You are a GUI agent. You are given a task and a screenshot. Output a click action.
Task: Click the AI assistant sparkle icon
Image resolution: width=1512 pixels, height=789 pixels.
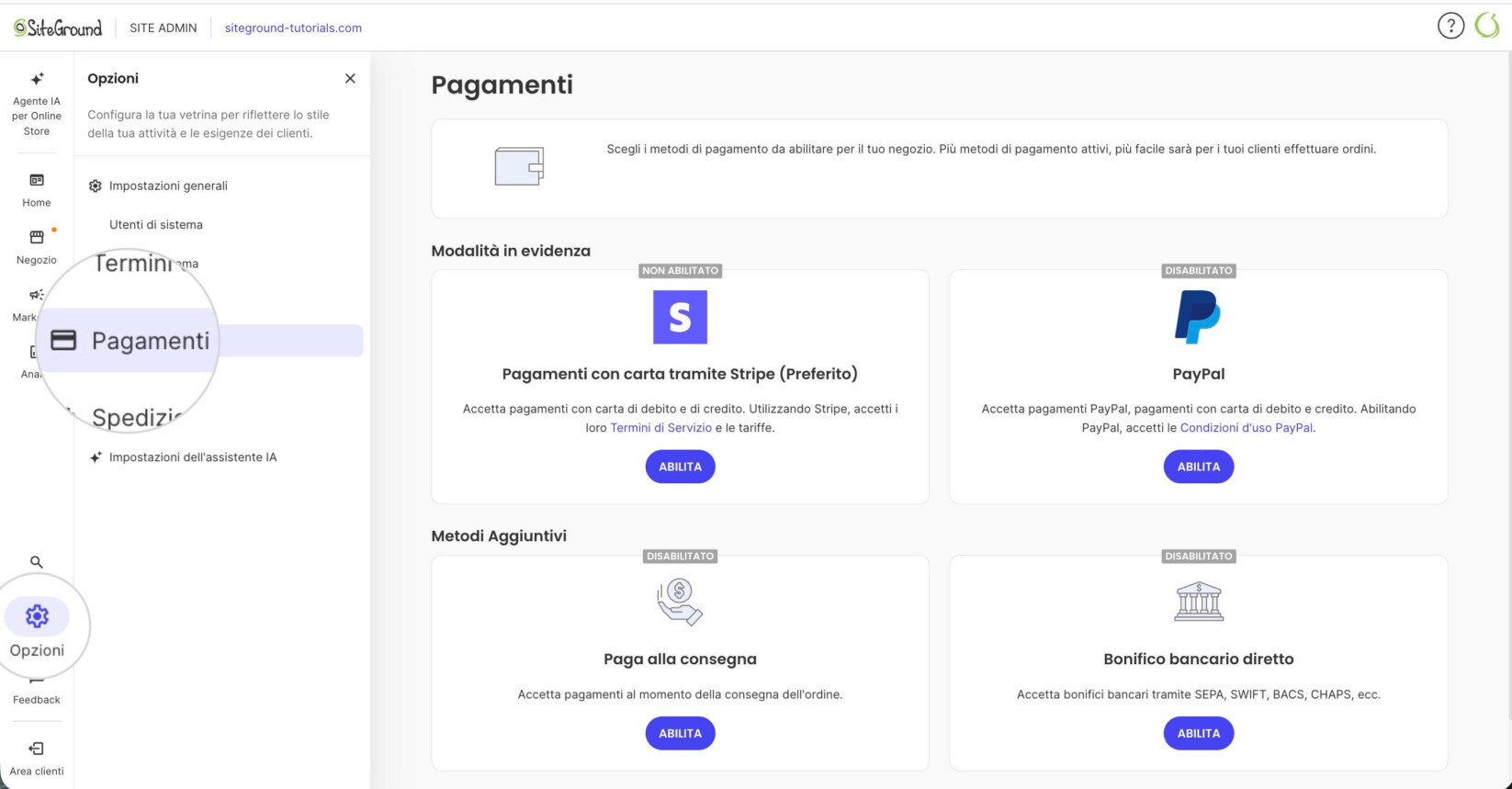click(x=96, y=457)
